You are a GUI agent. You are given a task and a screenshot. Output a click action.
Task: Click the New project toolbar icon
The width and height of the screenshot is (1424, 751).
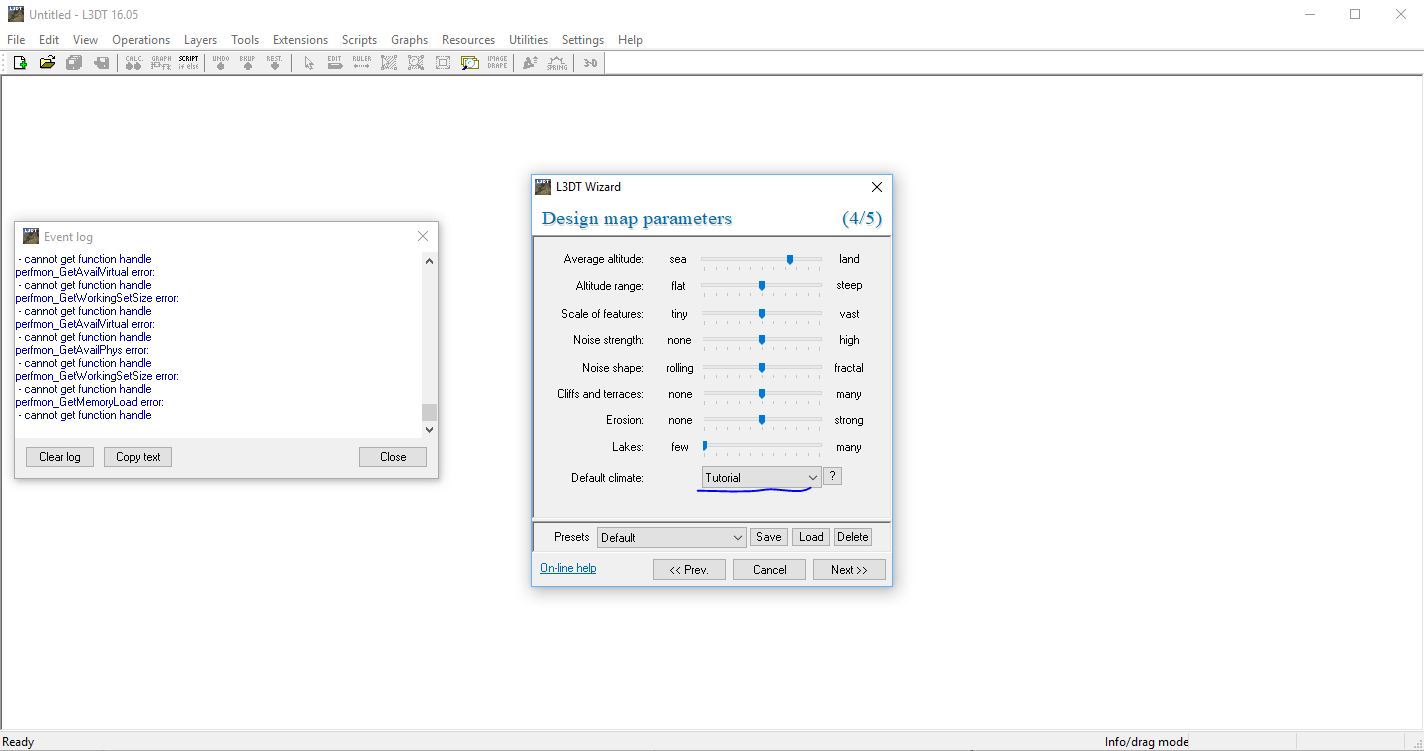20,62
